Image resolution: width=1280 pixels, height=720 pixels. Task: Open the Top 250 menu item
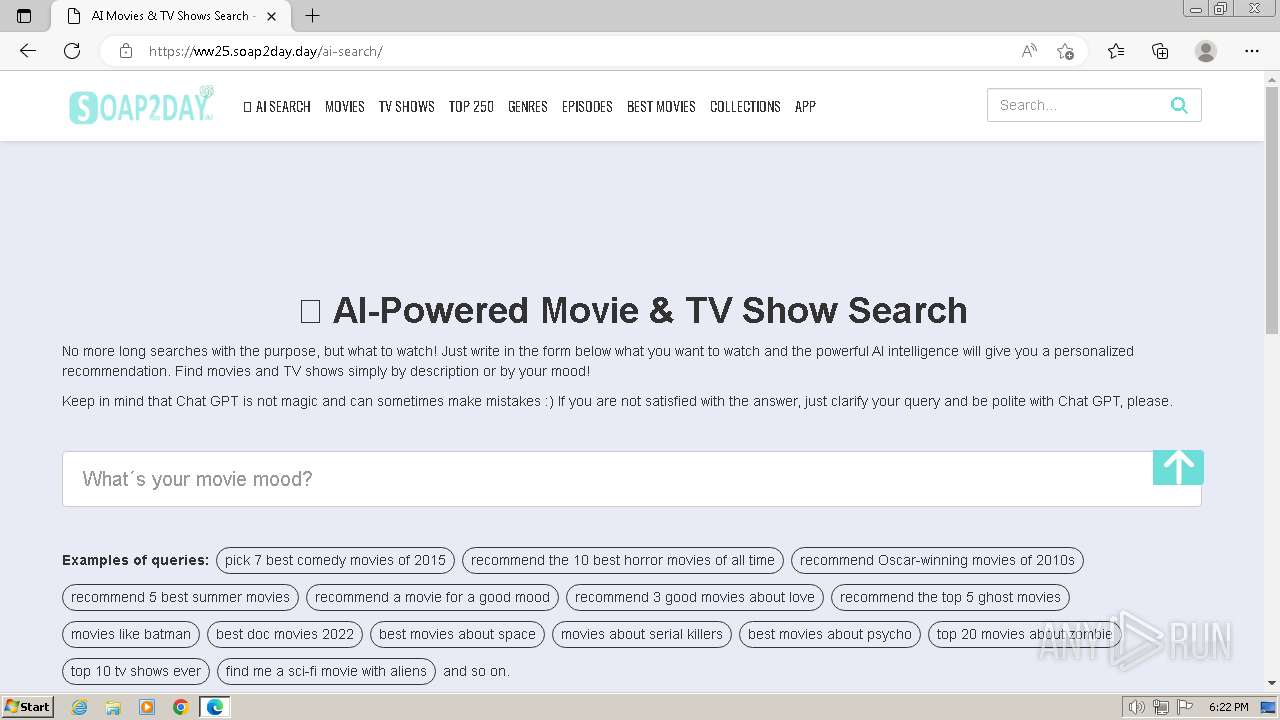[471, 106]
